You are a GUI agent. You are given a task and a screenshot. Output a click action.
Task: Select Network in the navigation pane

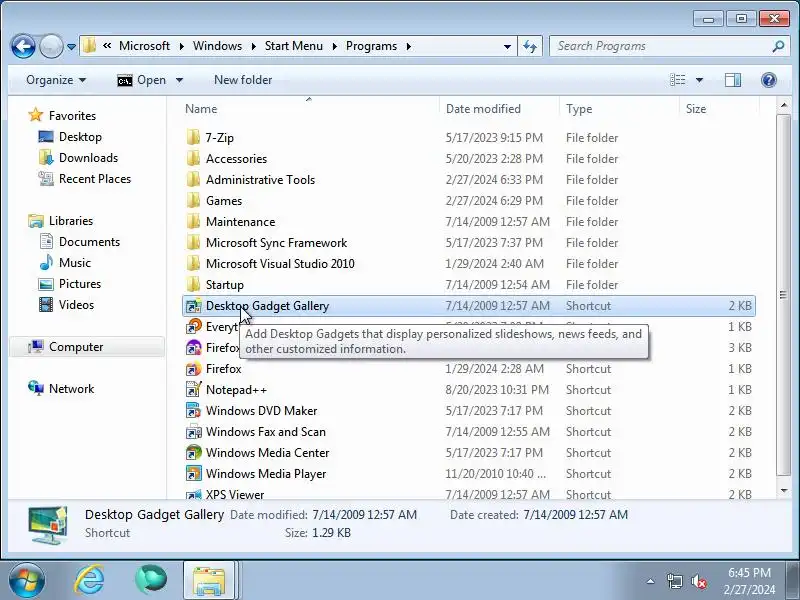[x=71, y=388]
